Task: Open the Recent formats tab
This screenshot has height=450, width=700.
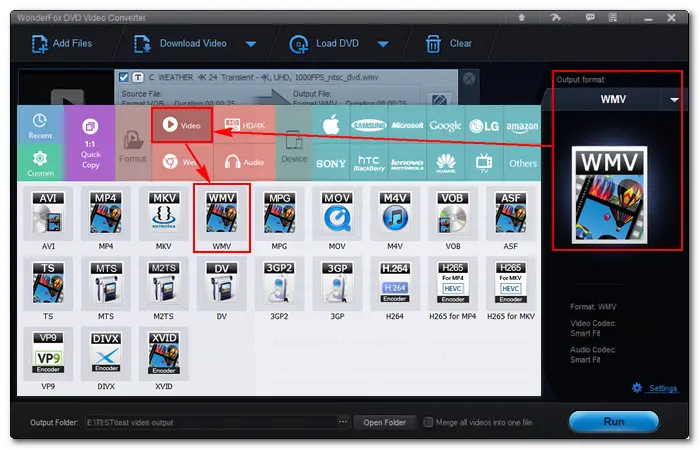Action: click(40, 125)
